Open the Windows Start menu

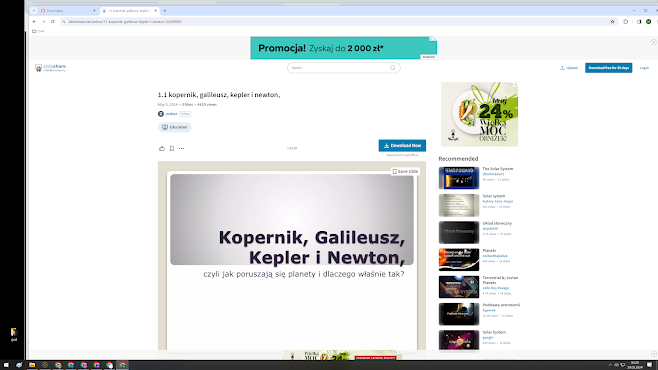tap(6, 365)
